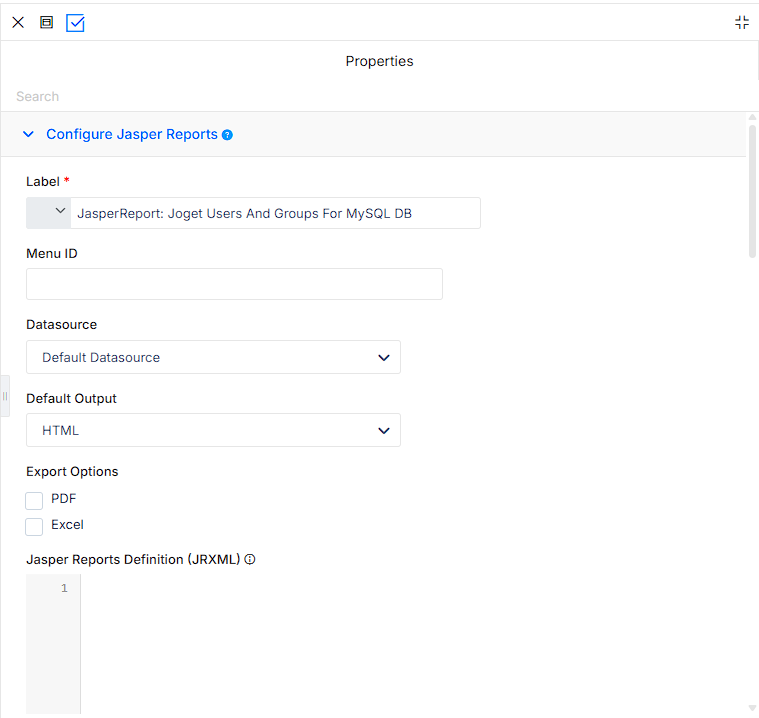Click the empty Menu ID field
The image size is (759, 718).
click(234, 284)
